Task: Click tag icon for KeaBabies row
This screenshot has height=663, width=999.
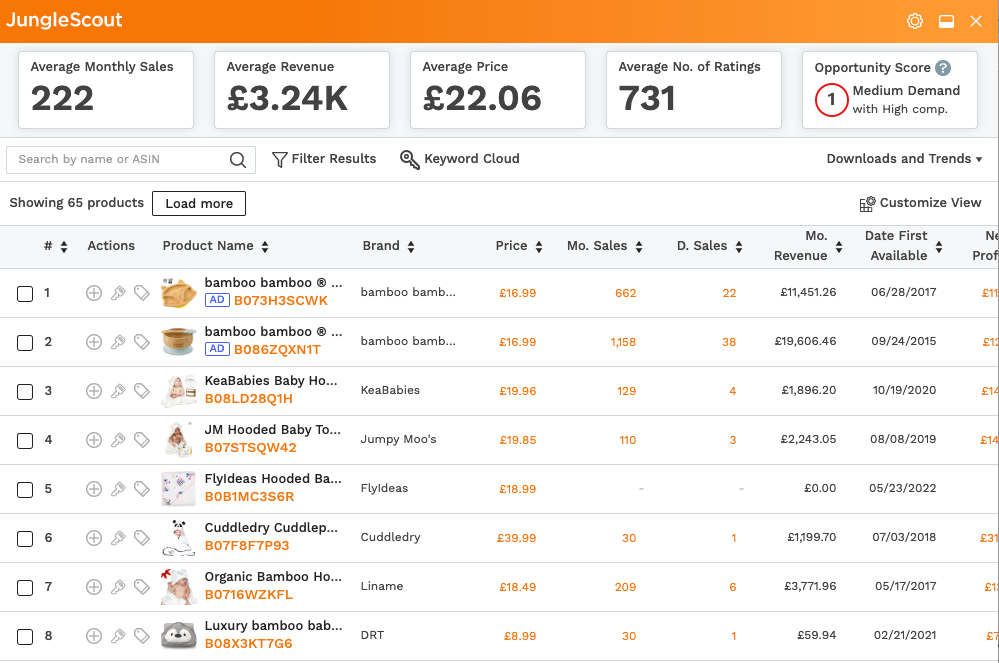Action: [x=141, y=391]
